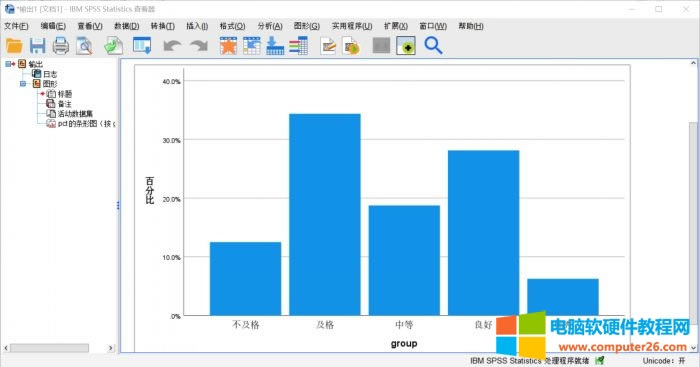Open file with the folder toolbar icon
700x367 pixels.
tap(14, 46)
